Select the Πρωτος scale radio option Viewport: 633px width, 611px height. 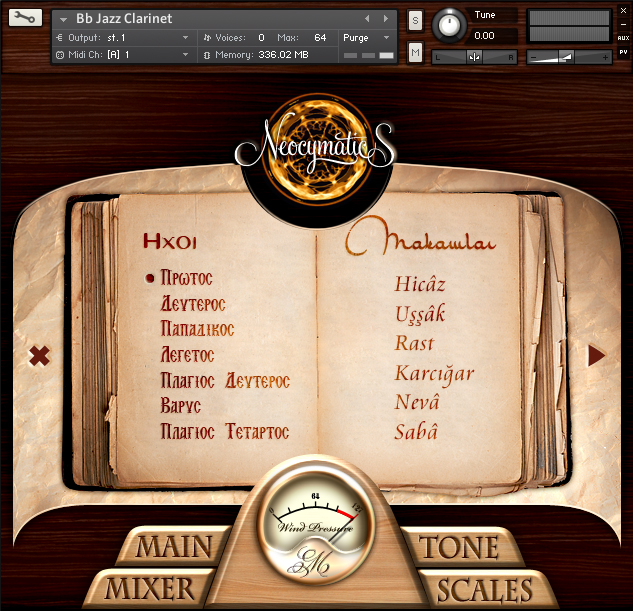pos(150,278)
